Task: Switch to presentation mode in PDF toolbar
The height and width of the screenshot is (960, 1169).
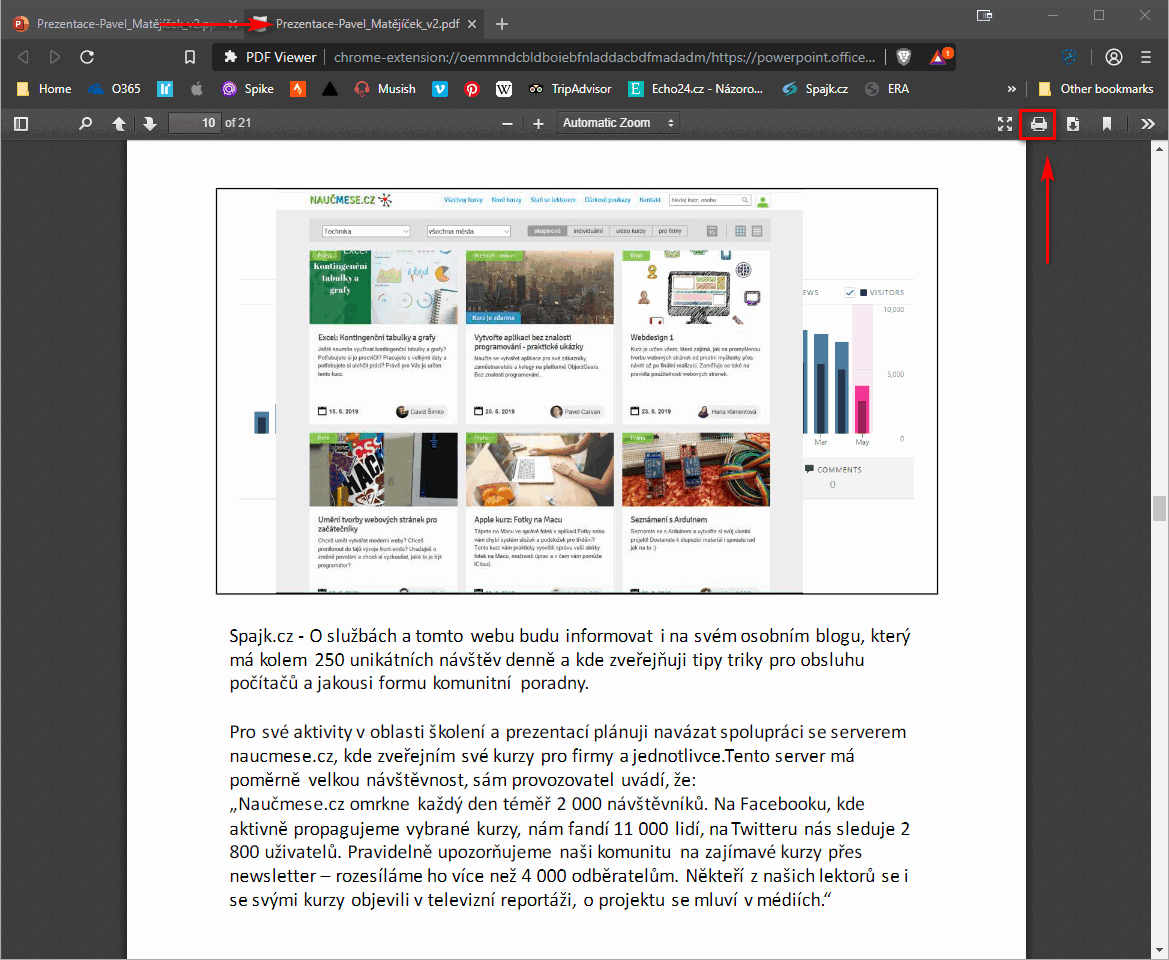Action: pos(1005,124)
